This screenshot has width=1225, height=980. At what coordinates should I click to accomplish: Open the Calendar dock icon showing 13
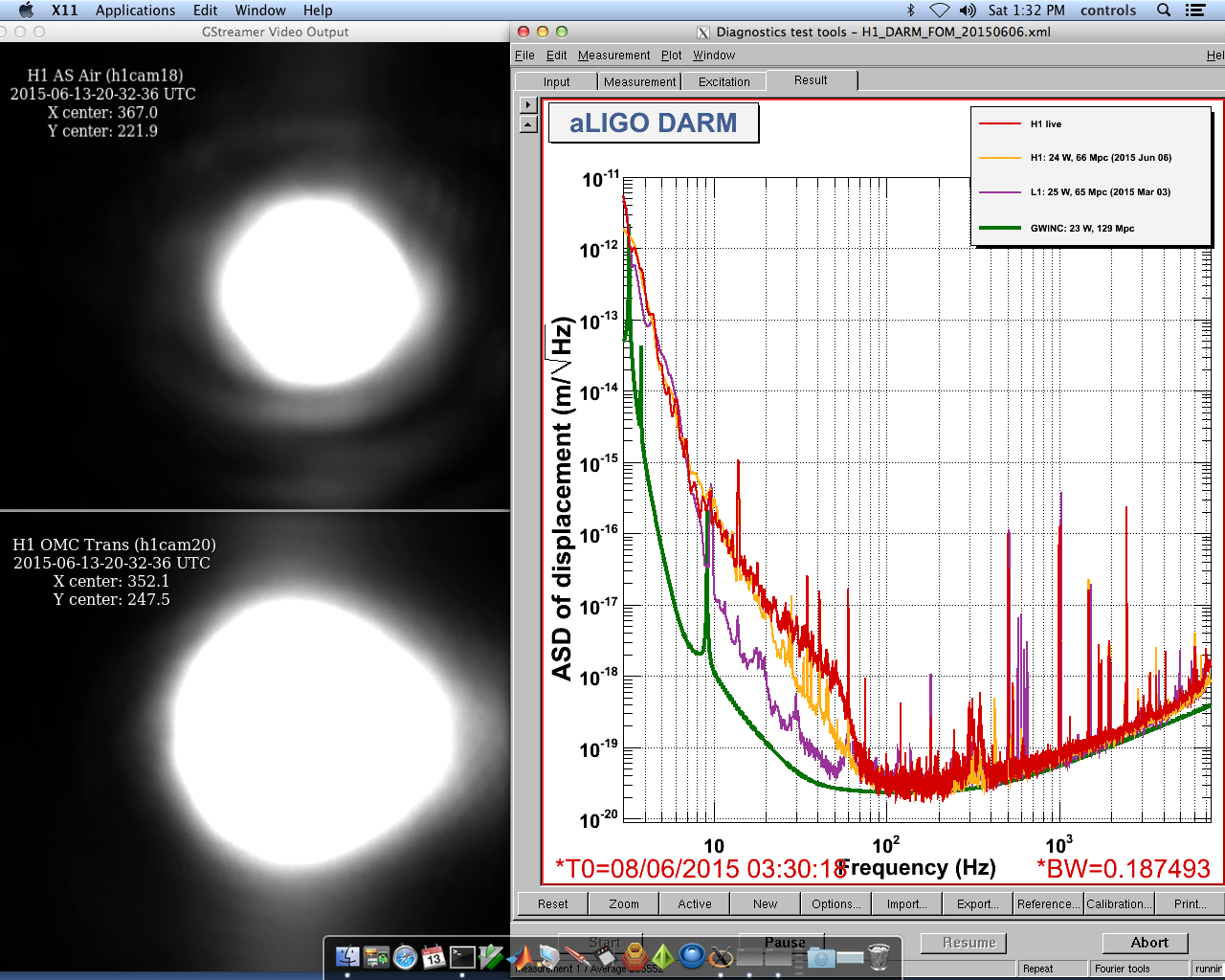434,956
